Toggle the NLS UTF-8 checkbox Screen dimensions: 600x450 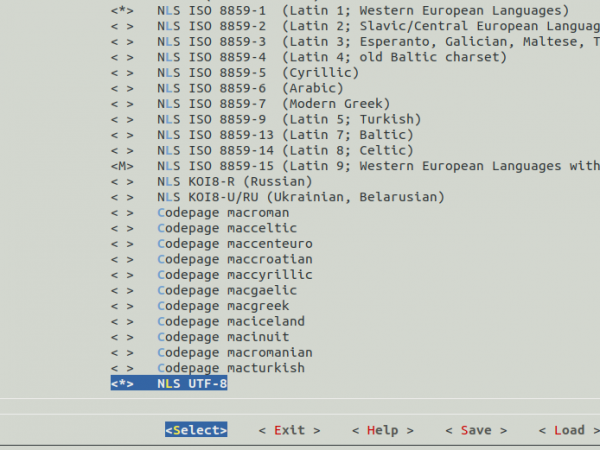[x=122, y=384]
